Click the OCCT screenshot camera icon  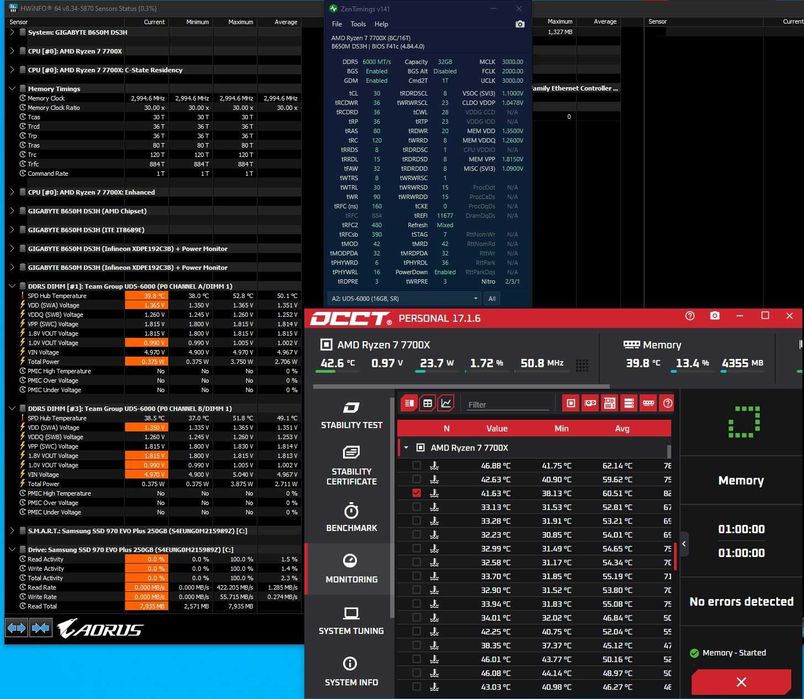715,316
